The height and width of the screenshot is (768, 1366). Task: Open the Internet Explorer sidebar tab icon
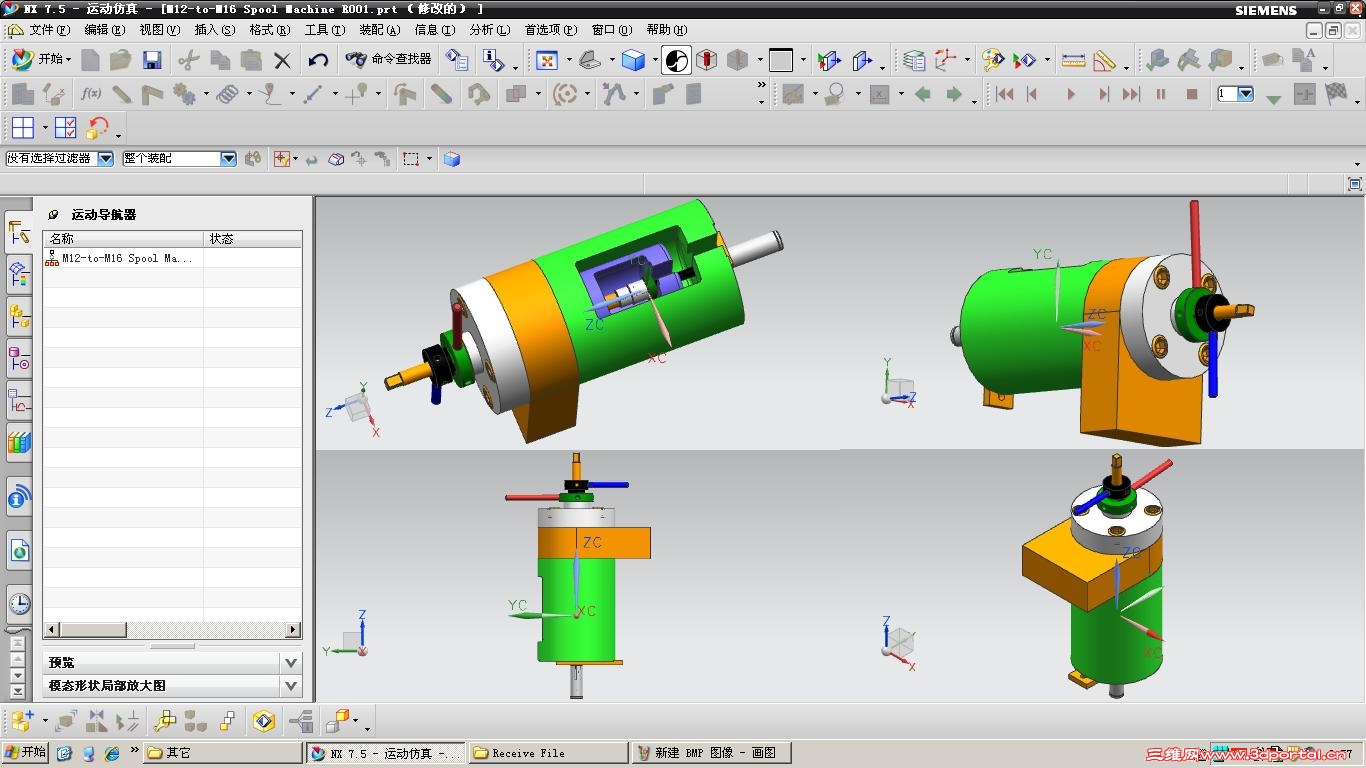(19, 549)
